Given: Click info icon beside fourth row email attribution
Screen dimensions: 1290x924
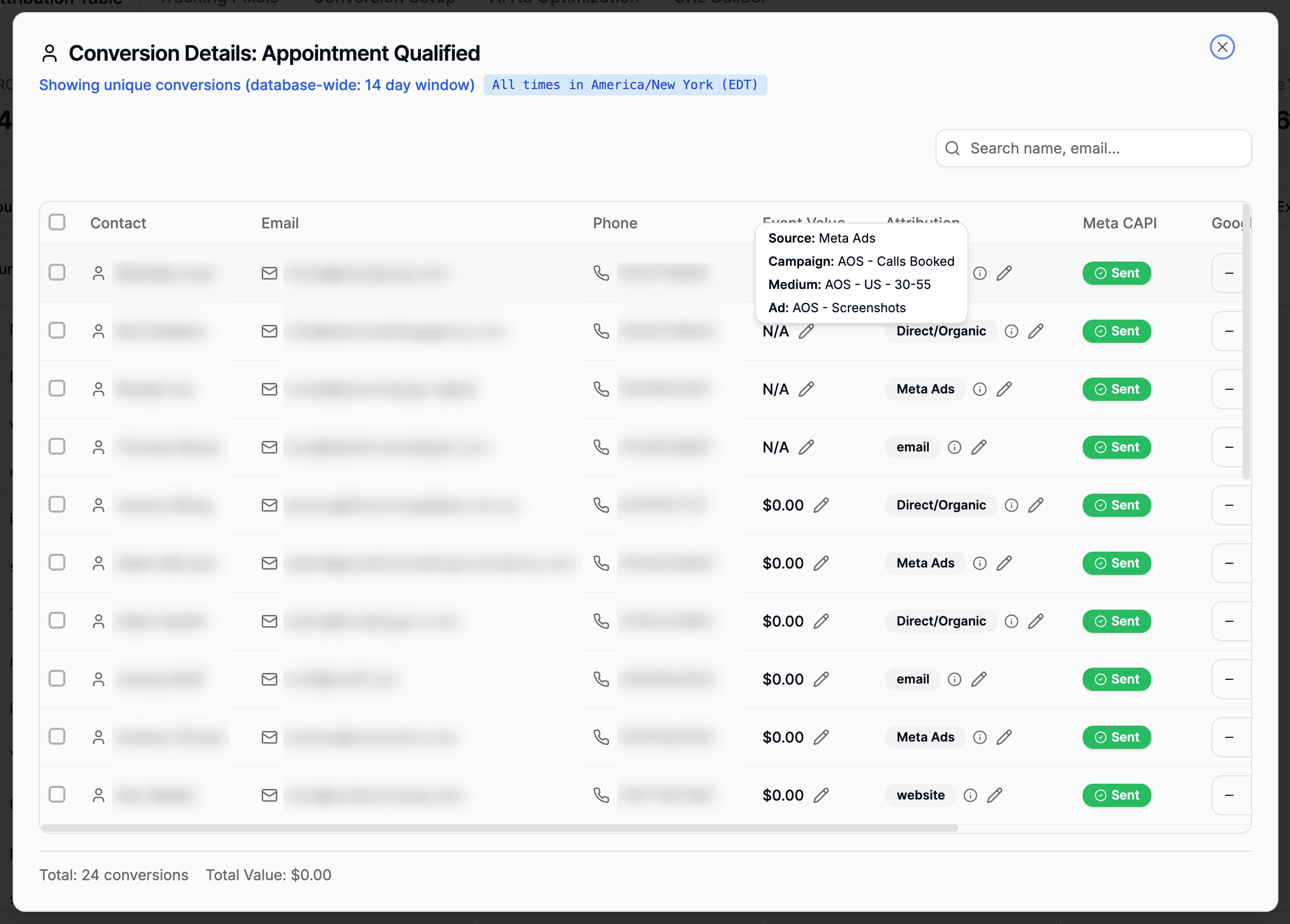Looking at the screenshot, I should pos(955,447).
